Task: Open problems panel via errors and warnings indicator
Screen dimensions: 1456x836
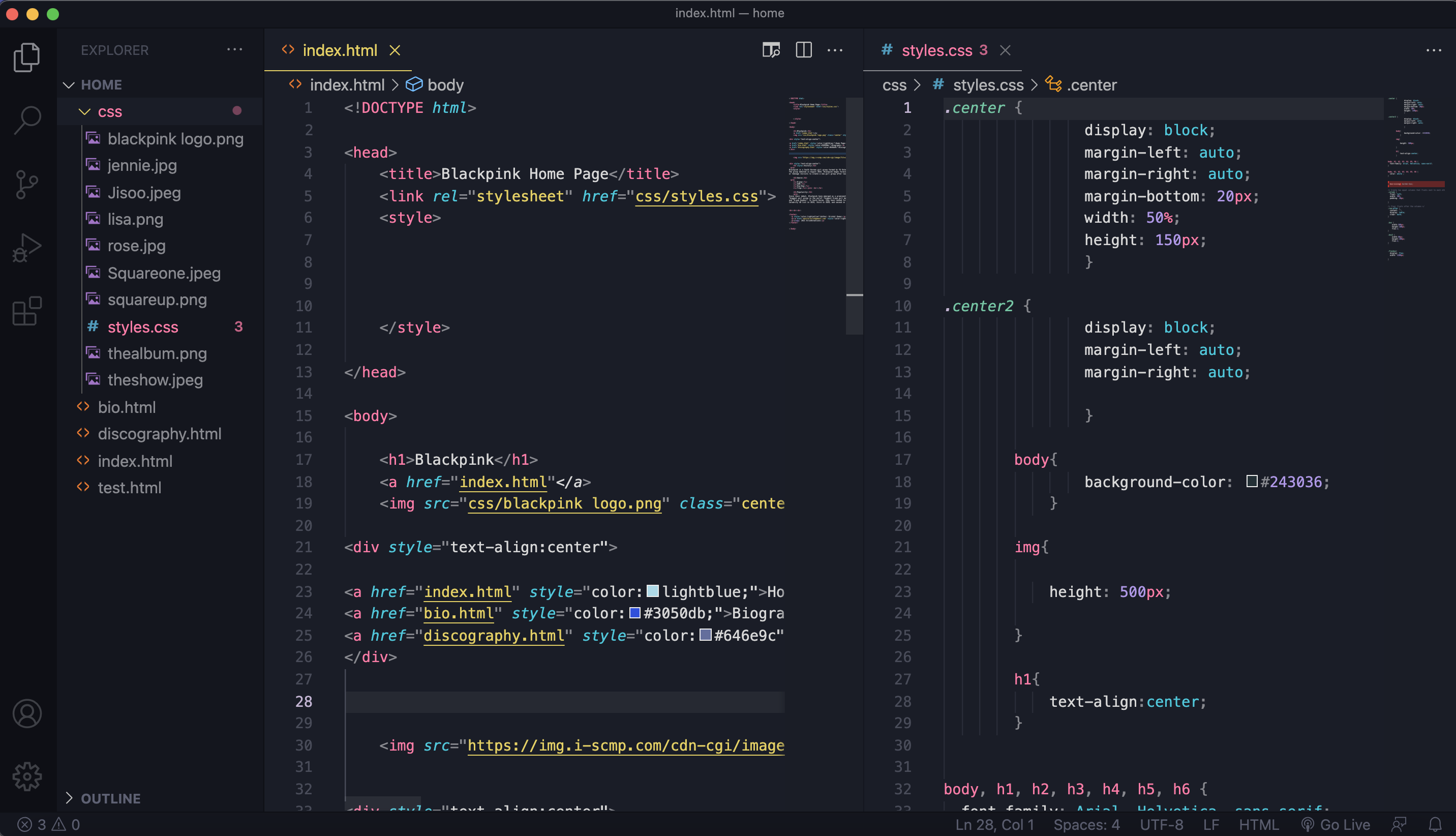Action: tap(48, 825)
